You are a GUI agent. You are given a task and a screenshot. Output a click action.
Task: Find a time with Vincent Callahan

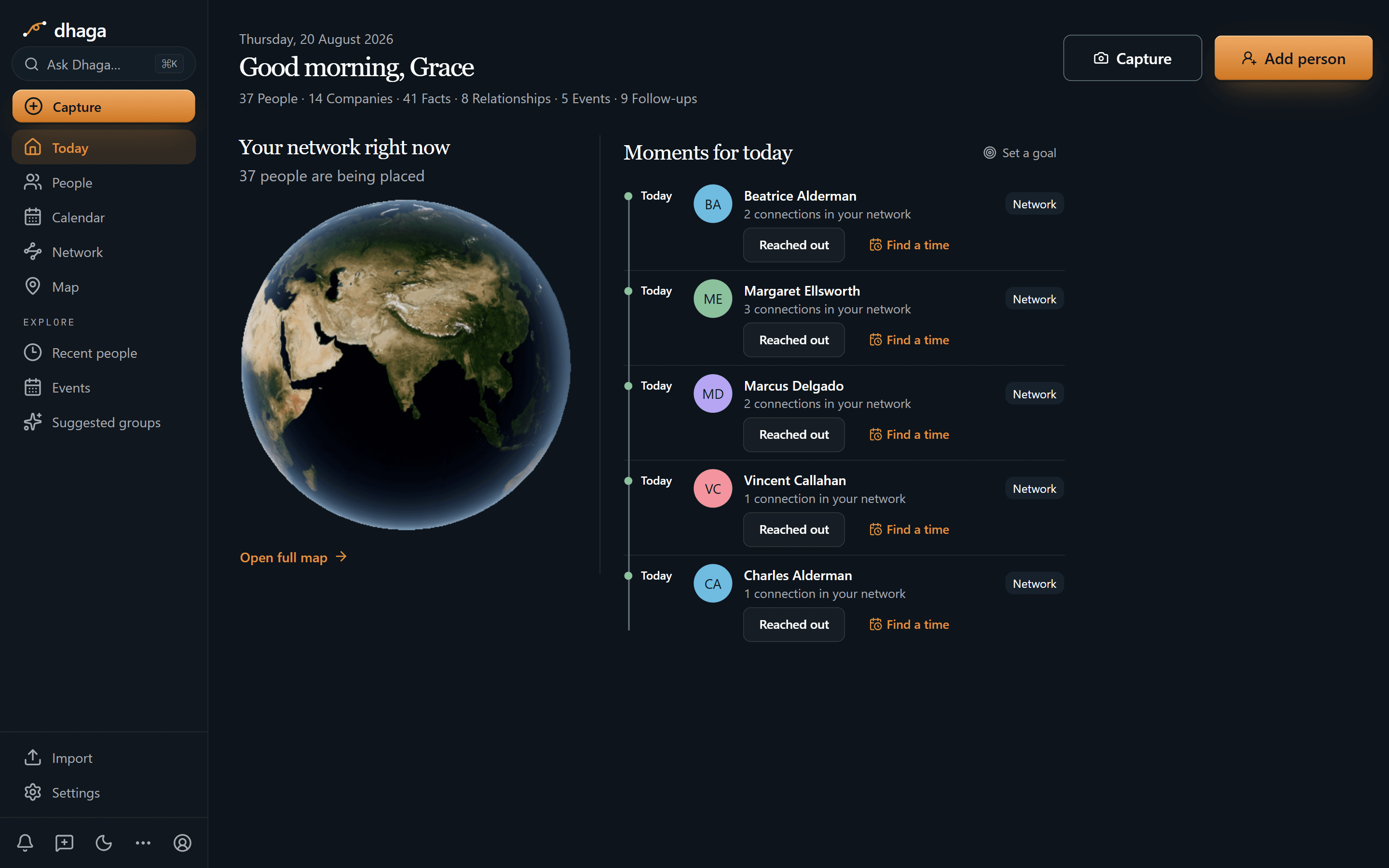[x=909, y=529]
